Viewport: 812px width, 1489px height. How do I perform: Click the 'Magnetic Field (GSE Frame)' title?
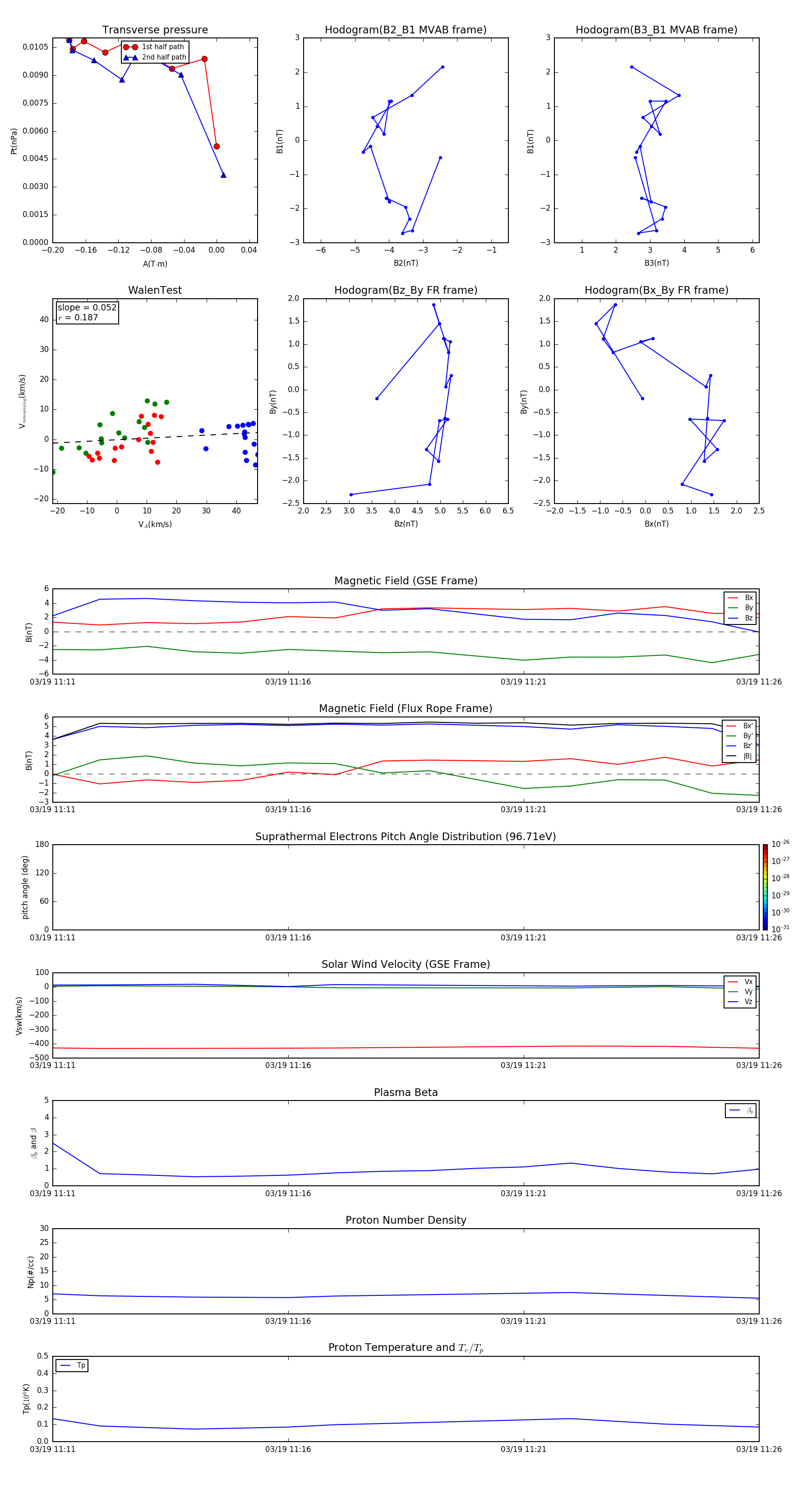point(406,581)
